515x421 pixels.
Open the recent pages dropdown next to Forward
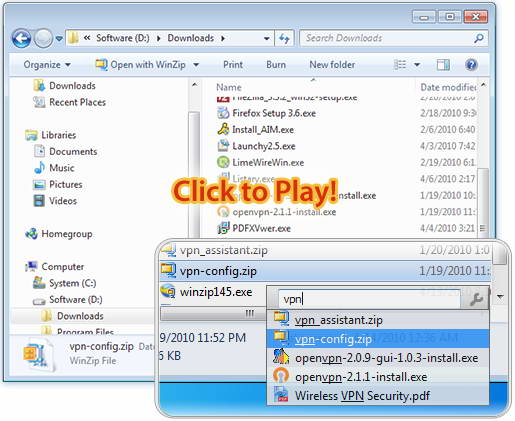(x=59, y=39)
